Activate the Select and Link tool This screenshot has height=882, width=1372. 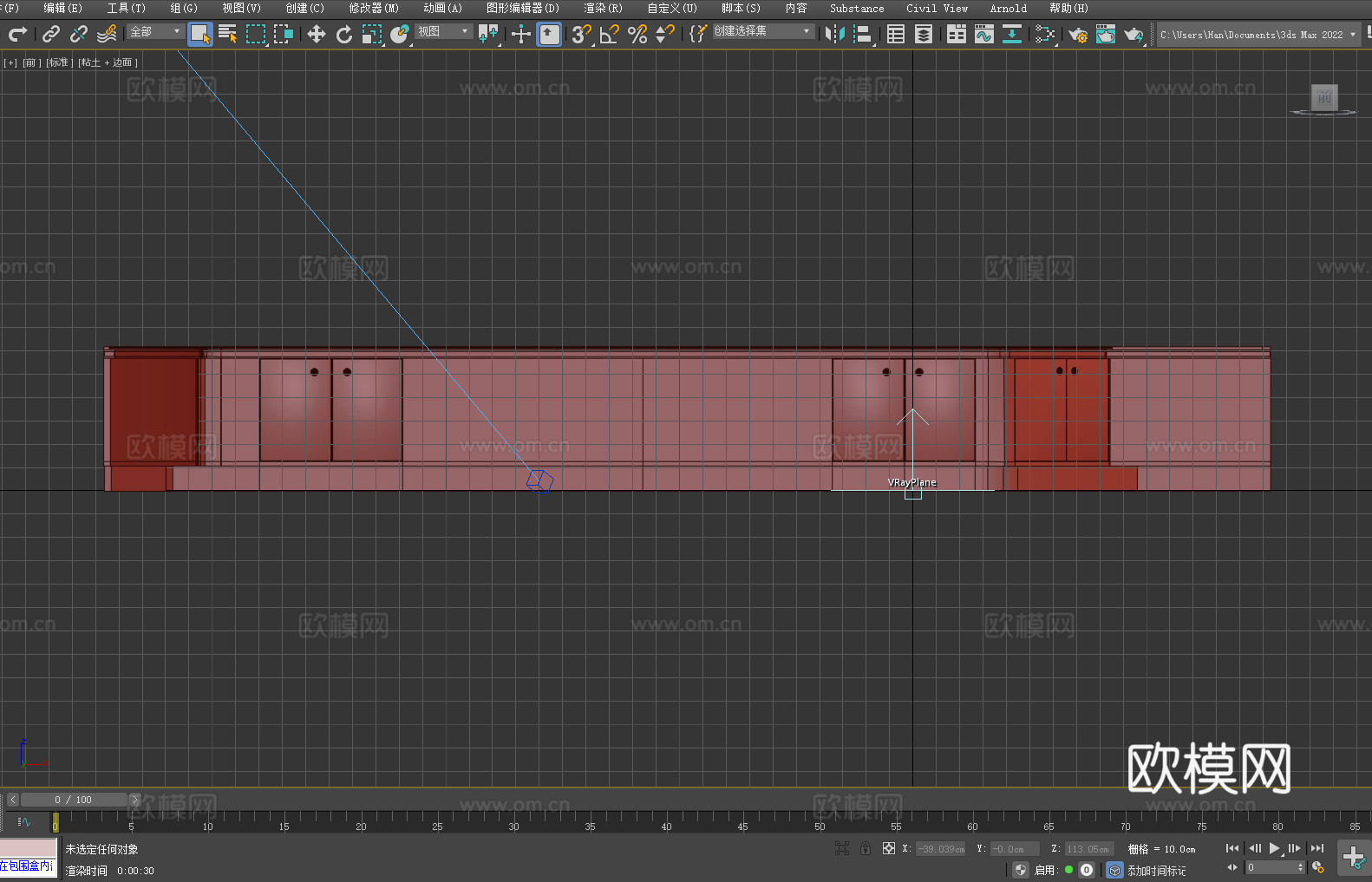(x=51, y=34)
